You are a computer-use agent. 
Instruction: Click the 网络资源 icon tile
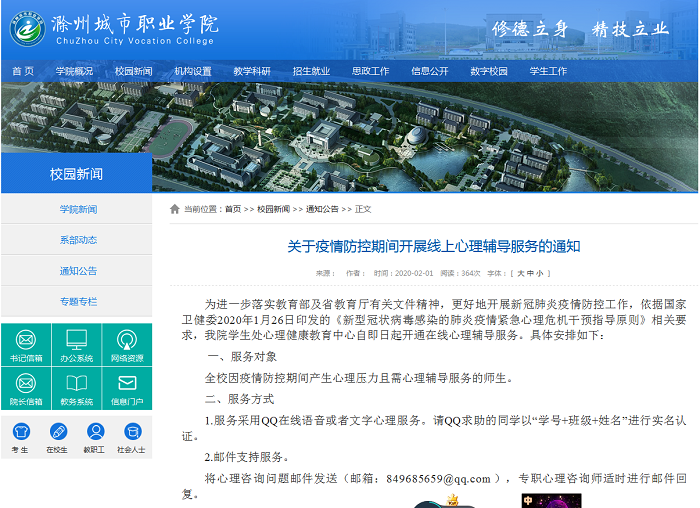pos(127,343)
